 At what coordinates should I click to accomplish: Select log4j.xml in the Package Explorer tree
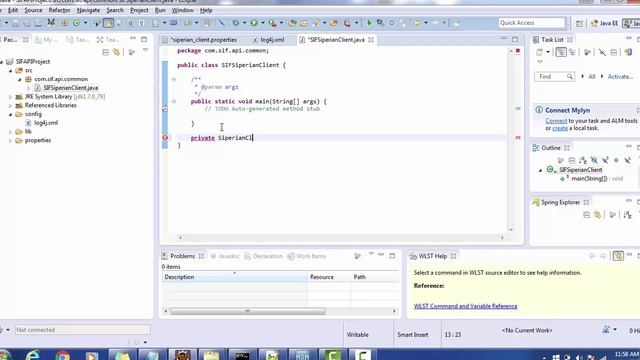tap(45, 123)
